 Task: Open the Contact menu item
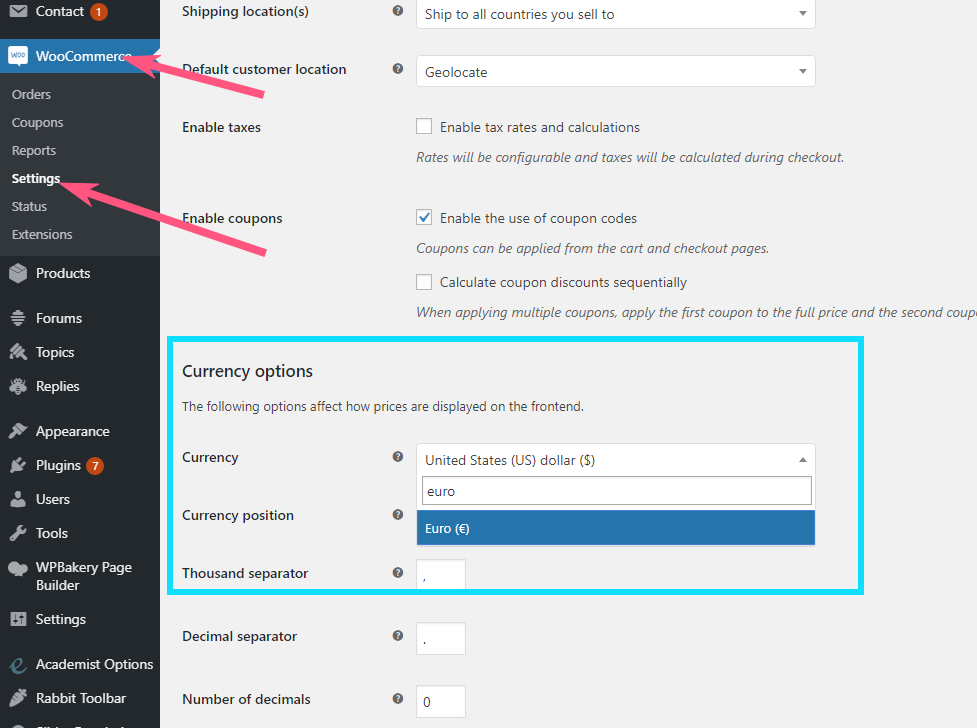click(x=60, y=11)
